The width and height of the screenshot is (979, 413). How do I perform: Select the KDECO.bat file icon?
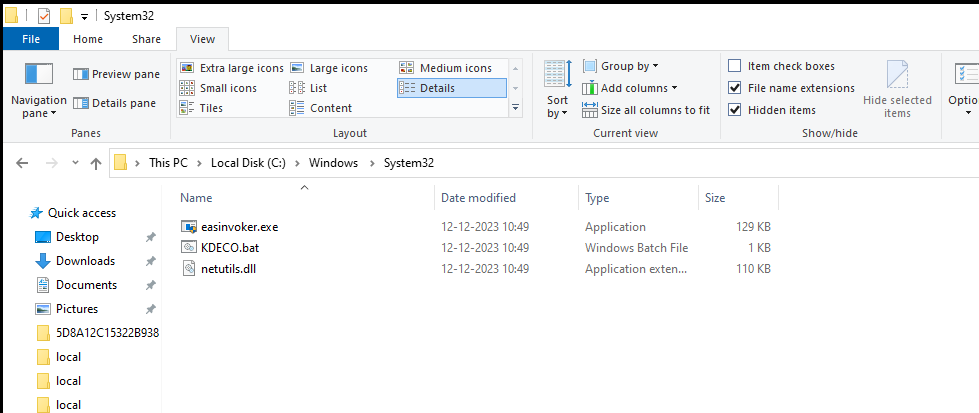tap(189, 248)
